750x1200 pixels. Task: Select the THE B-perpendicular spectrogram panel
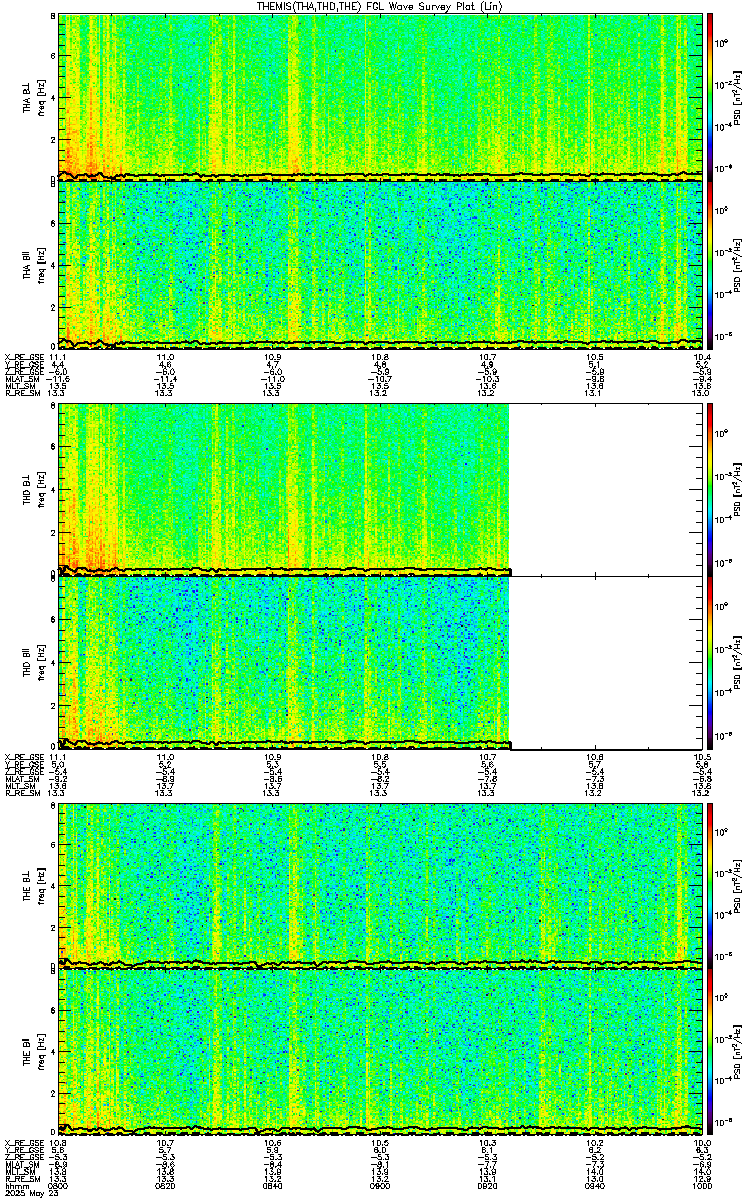381,887
